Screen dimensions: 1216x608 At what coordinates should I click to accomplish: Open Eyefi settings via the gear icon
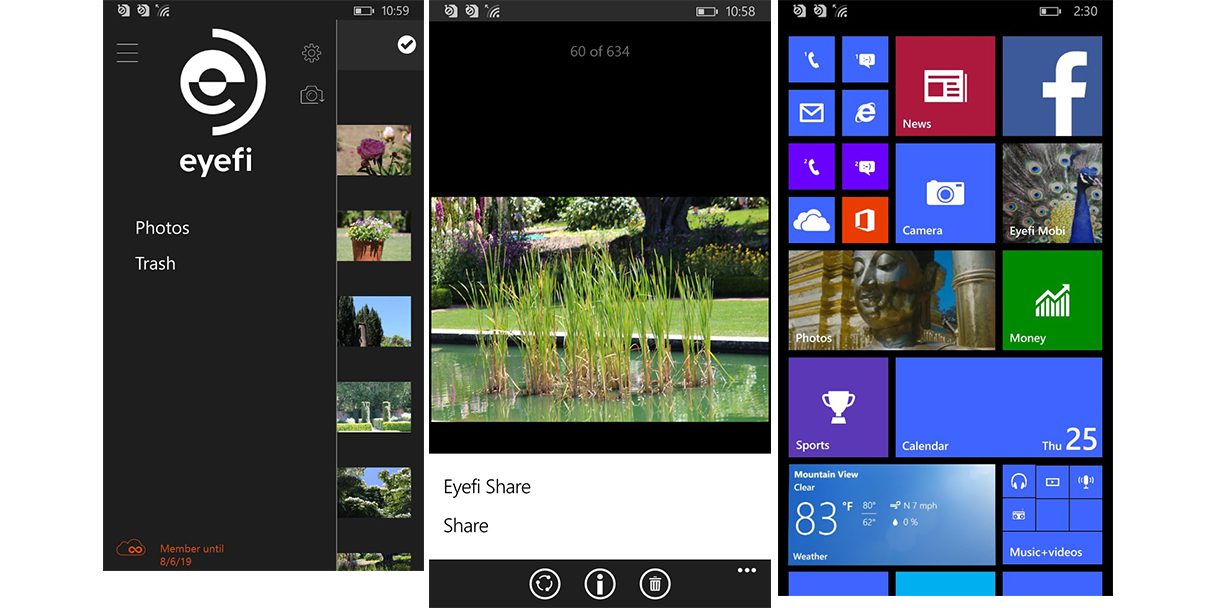point(312,53)
